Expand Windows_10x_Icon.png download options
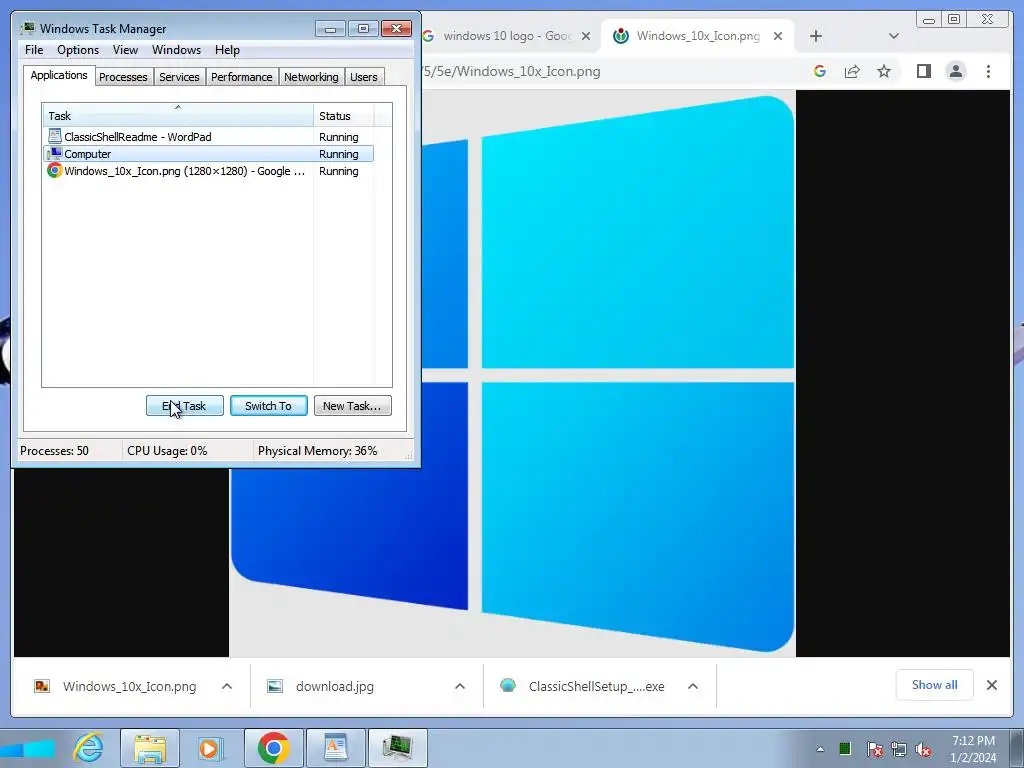 point(227,686)
